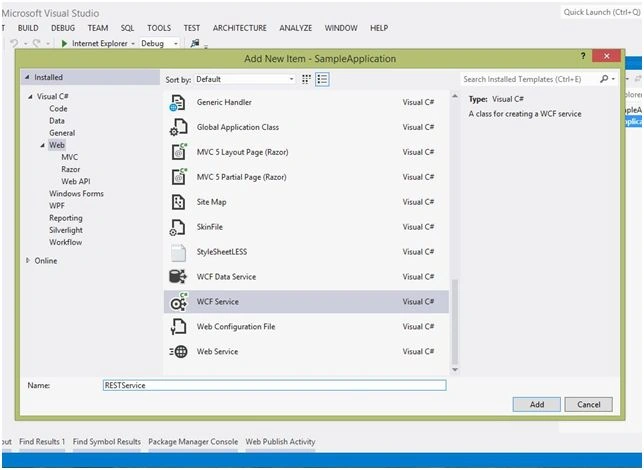Select Code category in tree

click(x=58, y=108)
